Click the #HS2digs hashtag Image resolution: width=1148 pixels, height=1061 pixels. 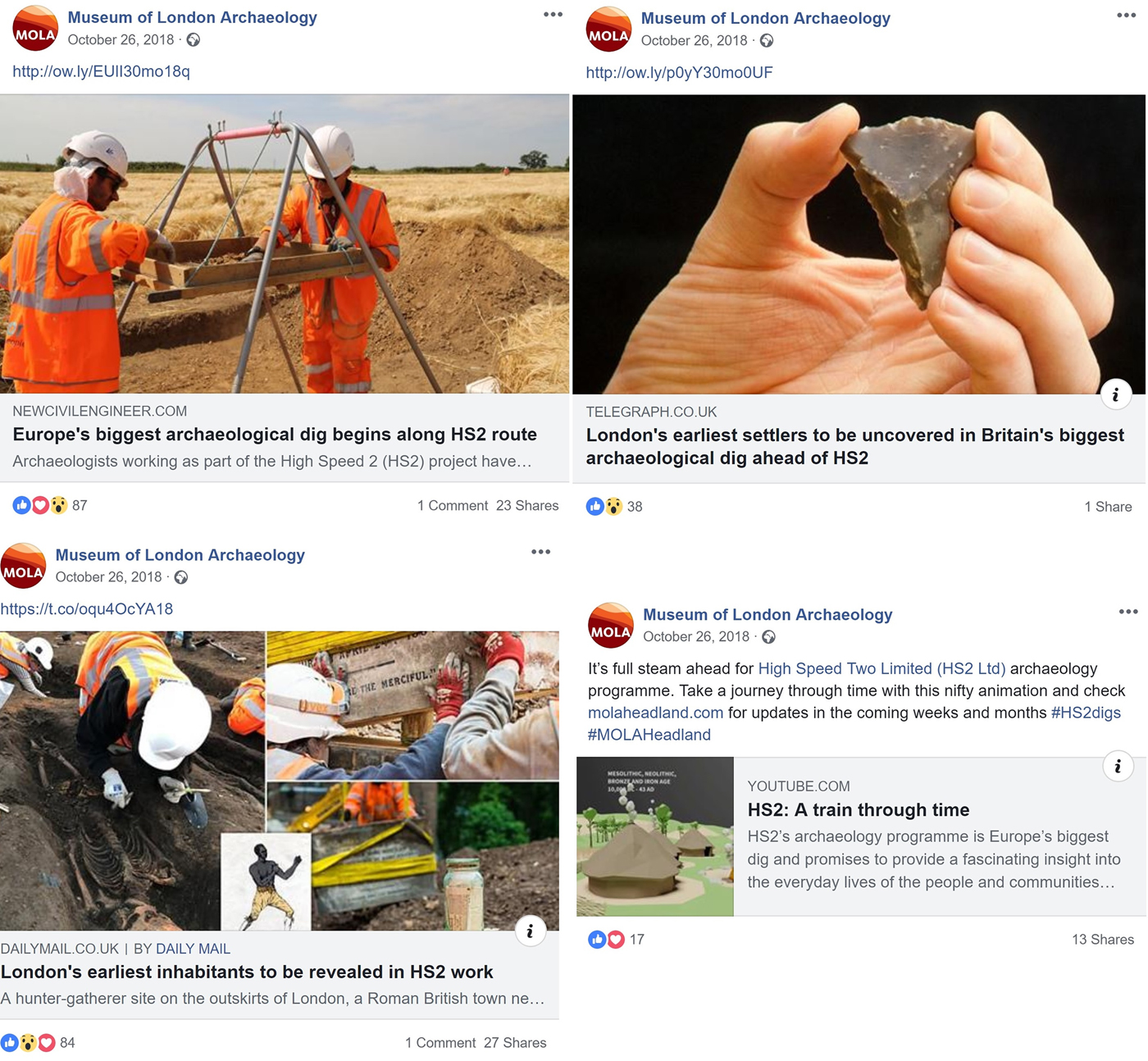tap(1086, 713)
